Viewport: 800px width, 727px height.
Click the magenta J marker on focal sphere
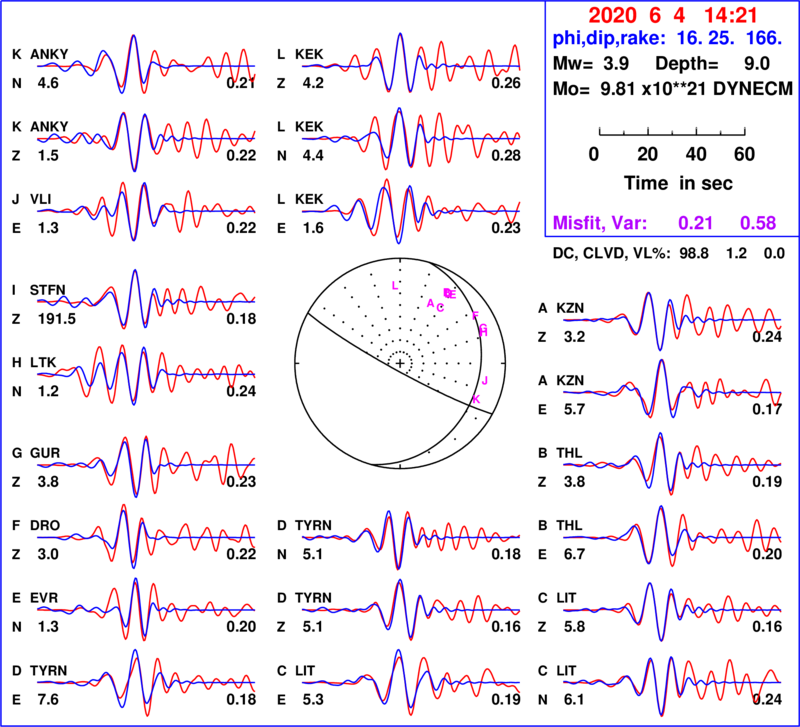485,381
